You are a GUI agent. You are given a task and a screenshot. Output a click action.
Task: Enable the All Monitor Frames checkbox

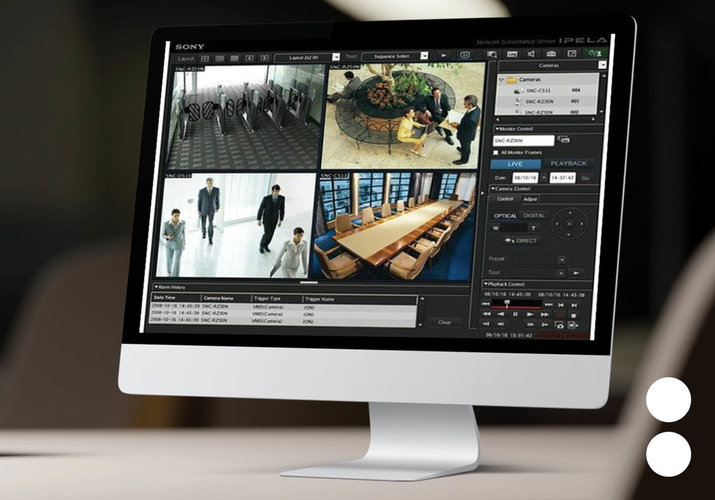point(498,152)
